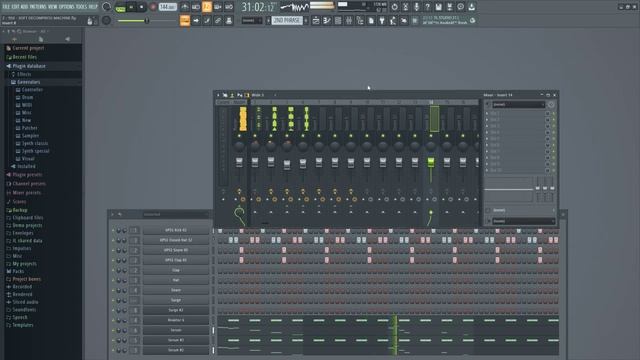Open the FILE menu

coord(6,7)
